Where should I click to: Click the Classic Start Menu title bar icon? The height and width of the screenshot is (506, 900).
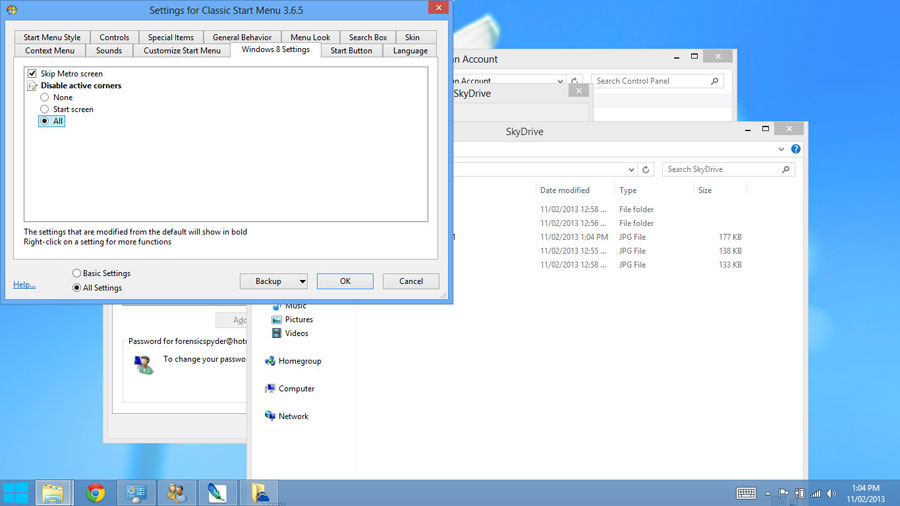point(11,10)
